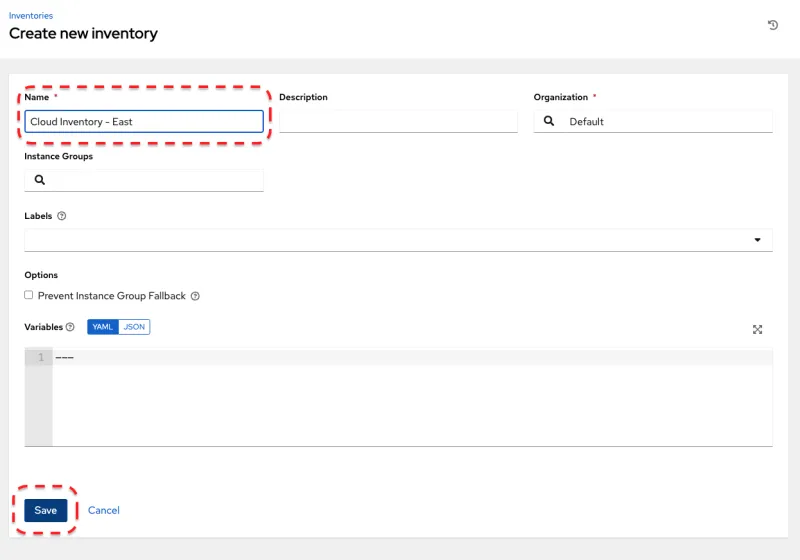Screen dimensions: 800x560
Task: Open the Labels dropdown arrow
Action: coord(757,240)
